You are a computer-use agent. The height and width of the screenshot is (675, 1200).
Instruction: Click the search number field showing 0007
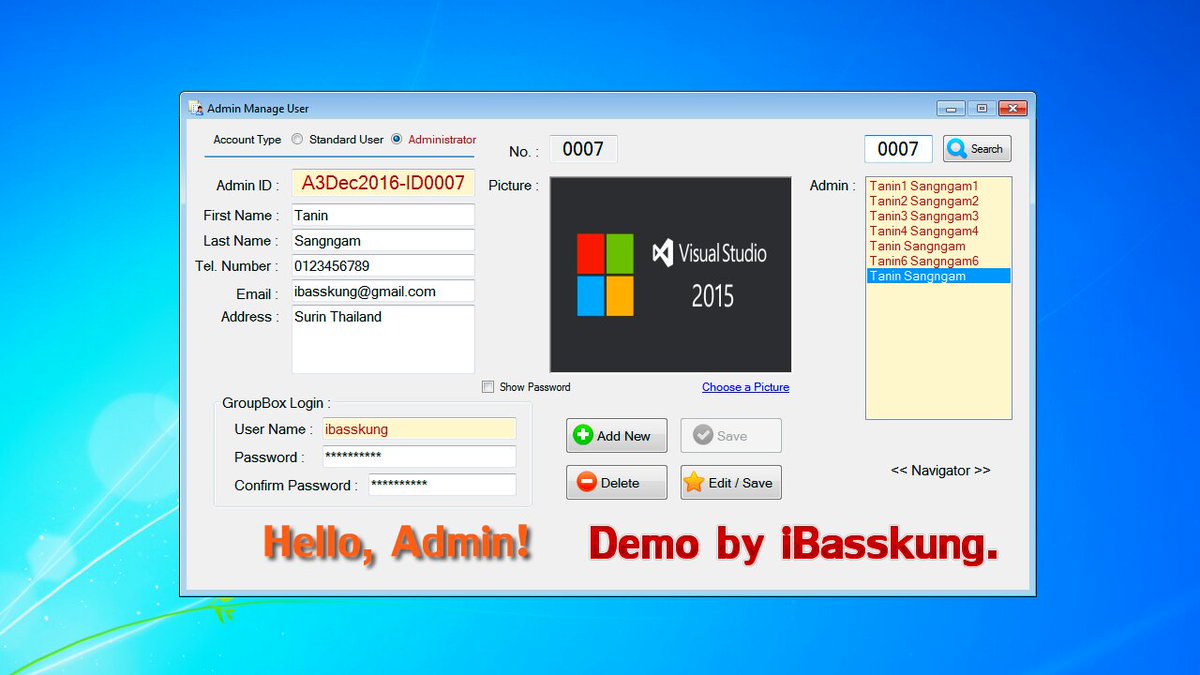click(x=898, y=149)
